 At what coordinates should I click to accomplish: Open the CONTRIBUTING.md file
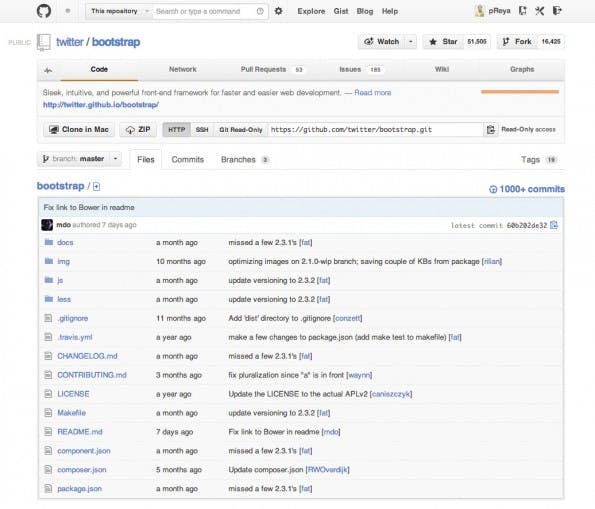92,375
